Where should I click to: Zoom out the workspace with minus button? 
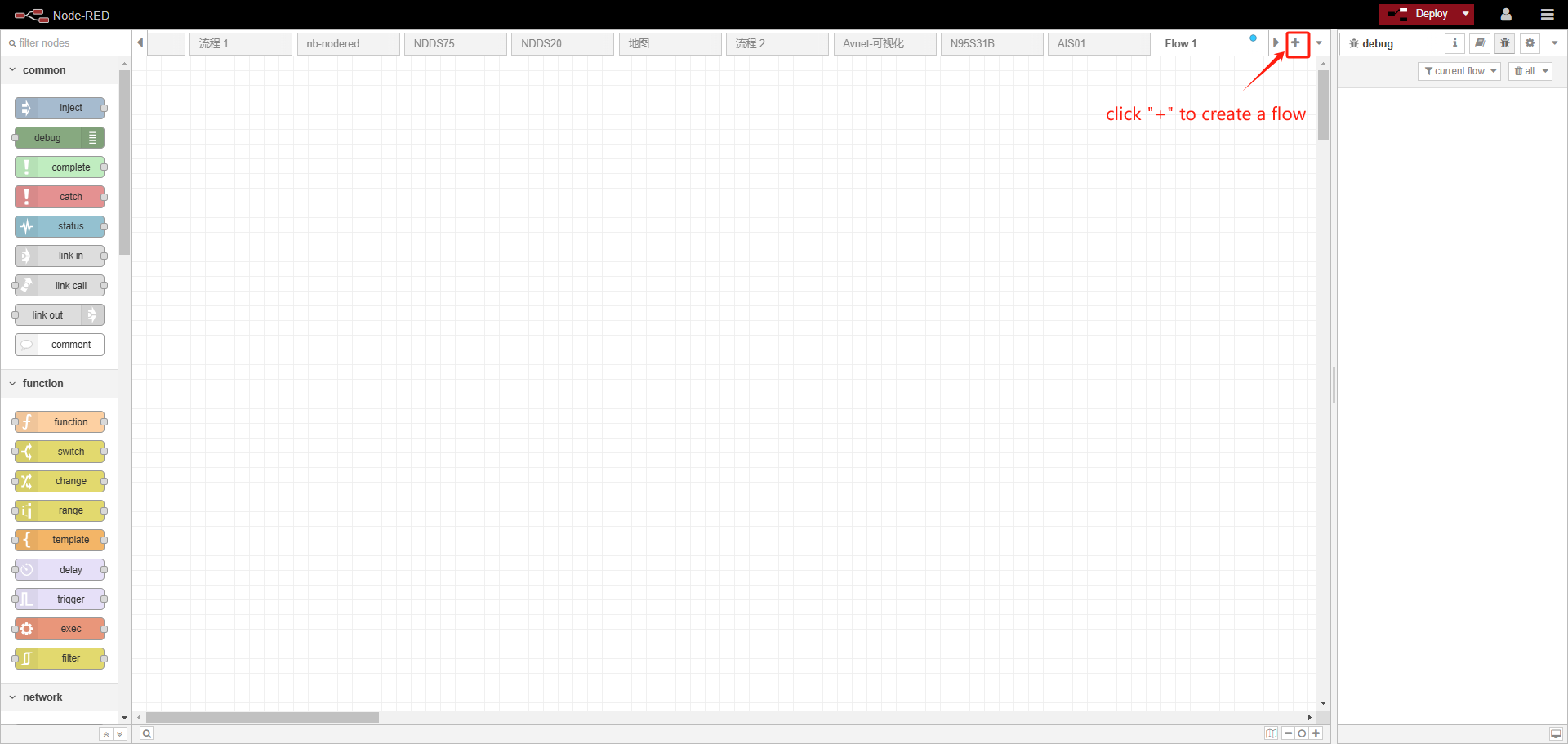(1288, 733)
